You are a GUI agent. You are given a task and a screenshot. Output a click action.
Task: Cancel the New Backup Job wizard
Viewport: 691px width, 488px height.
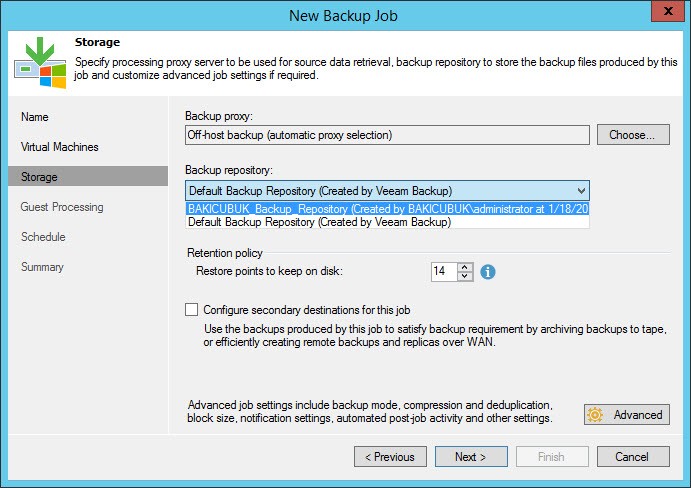633,457
